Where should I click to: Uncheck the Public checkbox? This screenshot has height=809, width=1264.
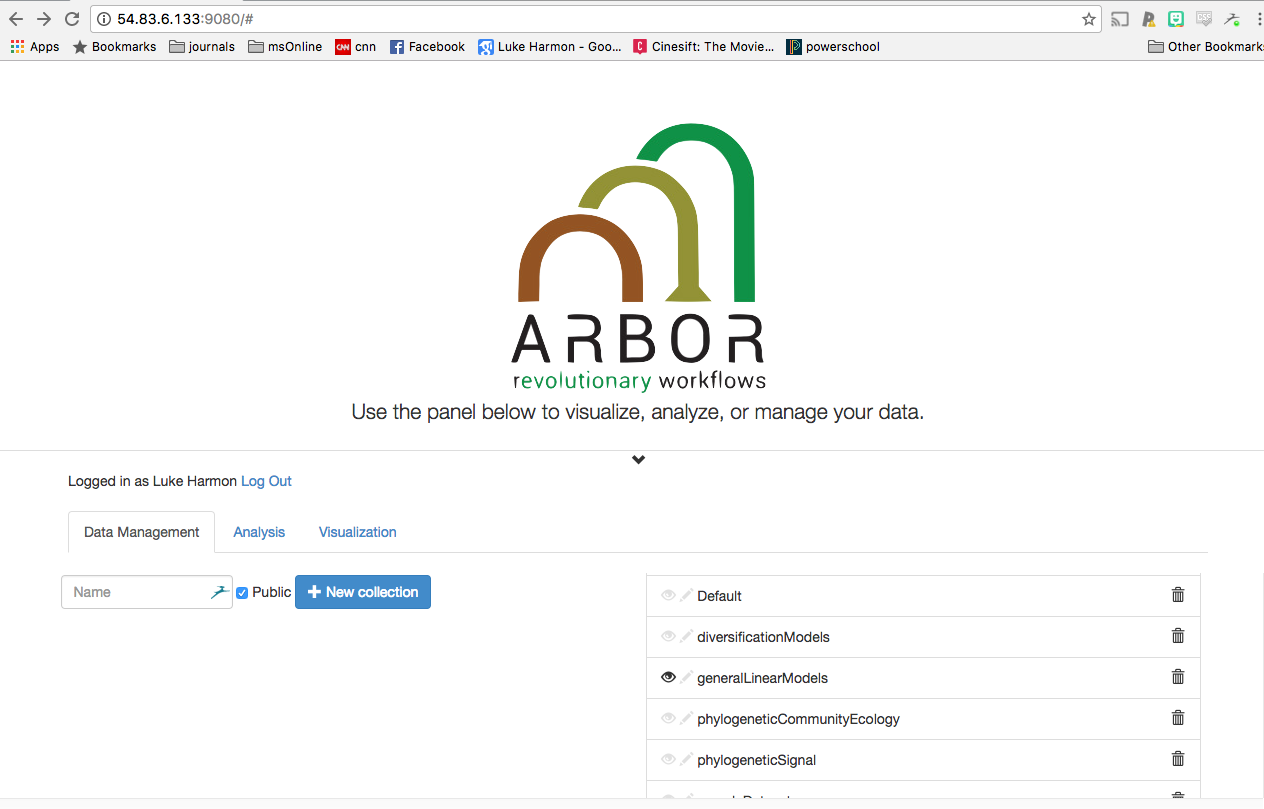click(x=242, y=593)
